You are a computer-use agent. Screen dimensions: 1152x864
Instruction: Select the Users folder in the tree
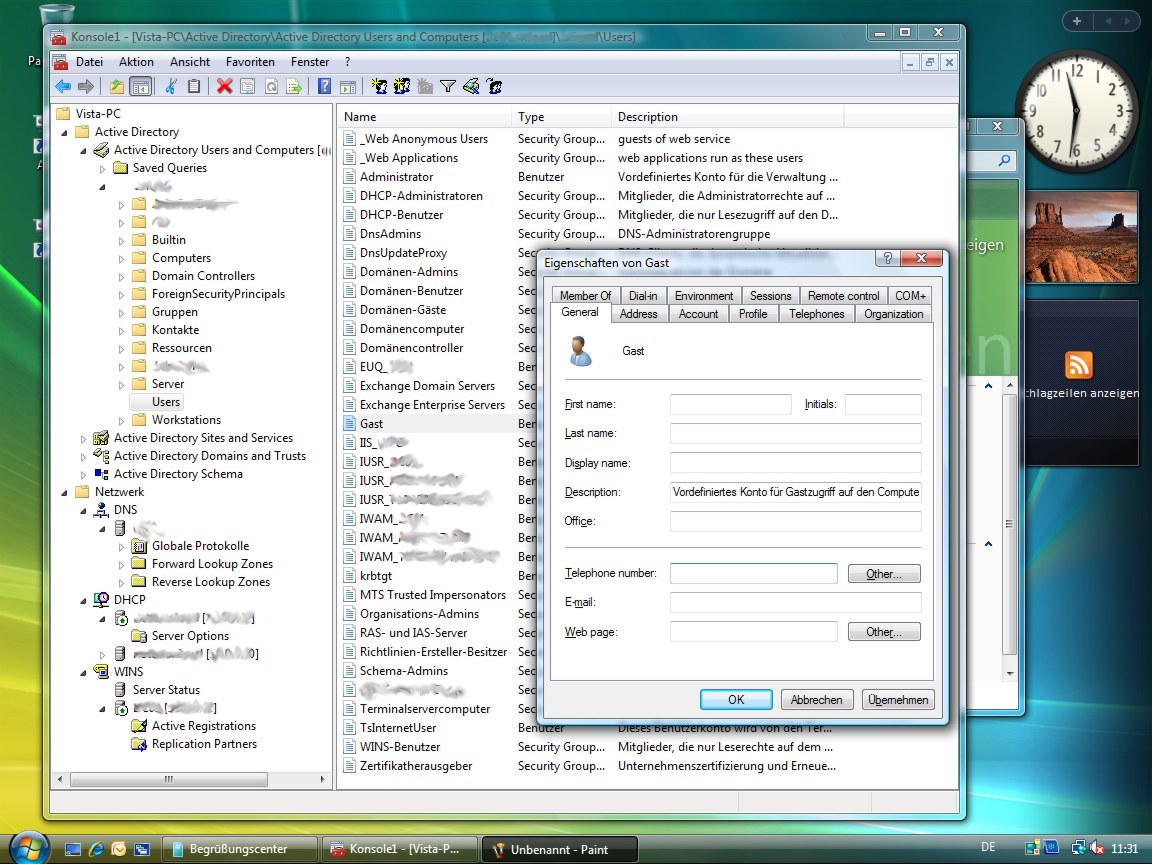pos(165,402)
